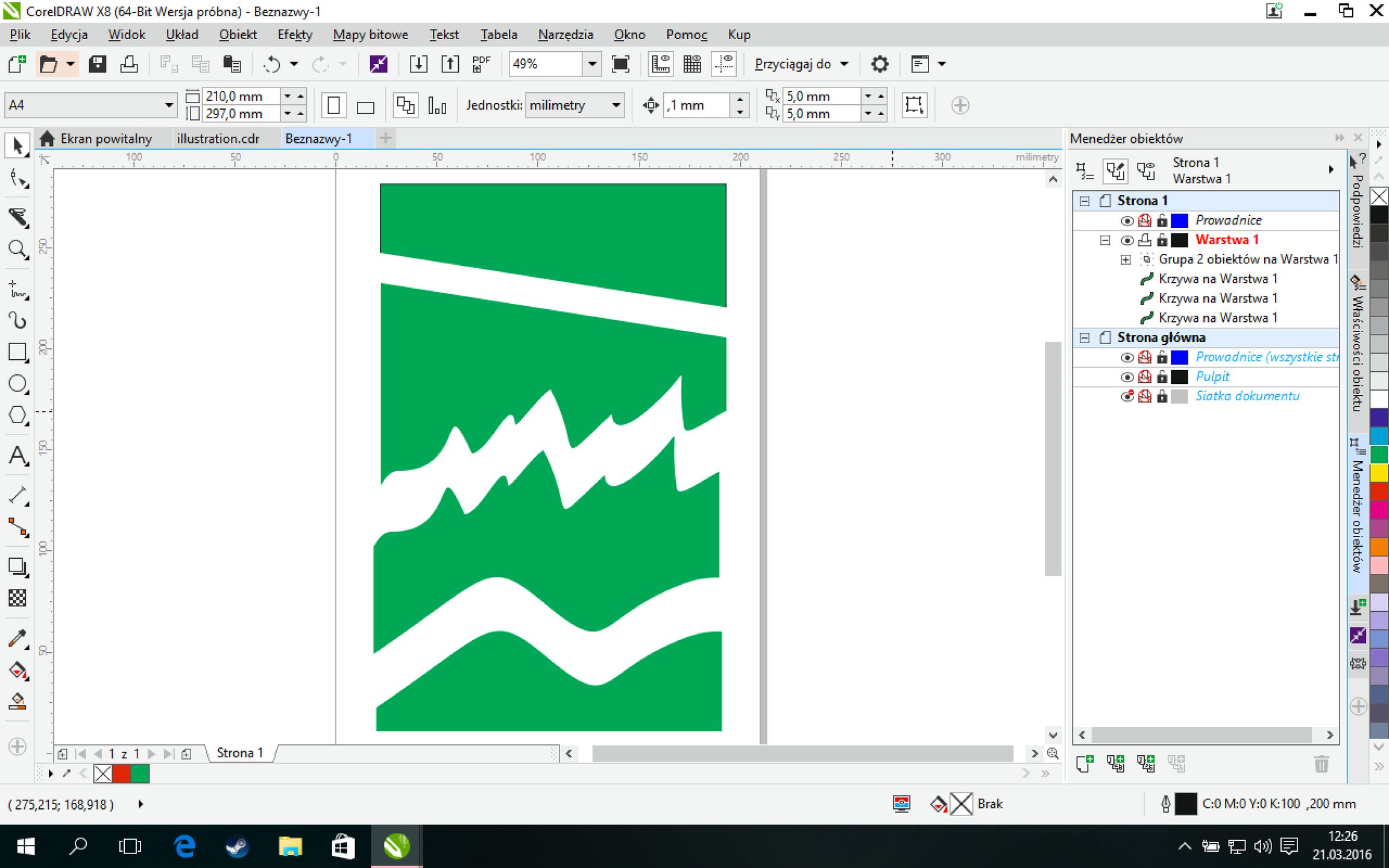The height and width of the screenshot is (868, 1389).
Task: Open Edge browser from taskbar
Action: [184, 846]
